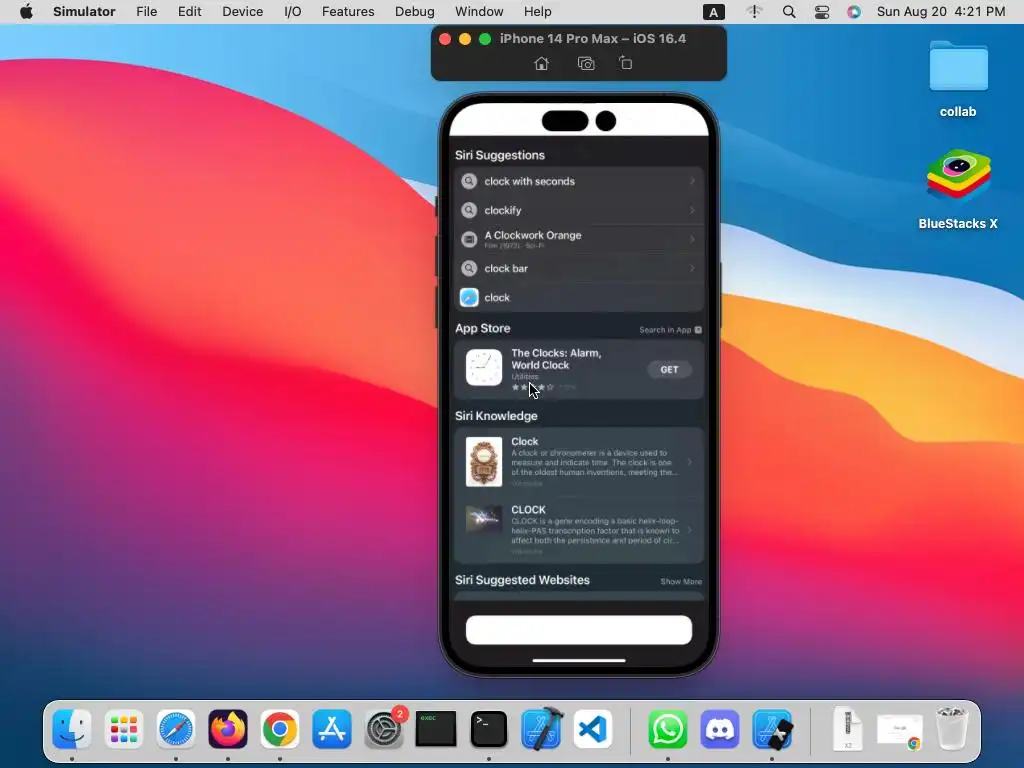Open the 'clock' Safari suggestion
This screenshot has width=1024, height=768.
579,297
